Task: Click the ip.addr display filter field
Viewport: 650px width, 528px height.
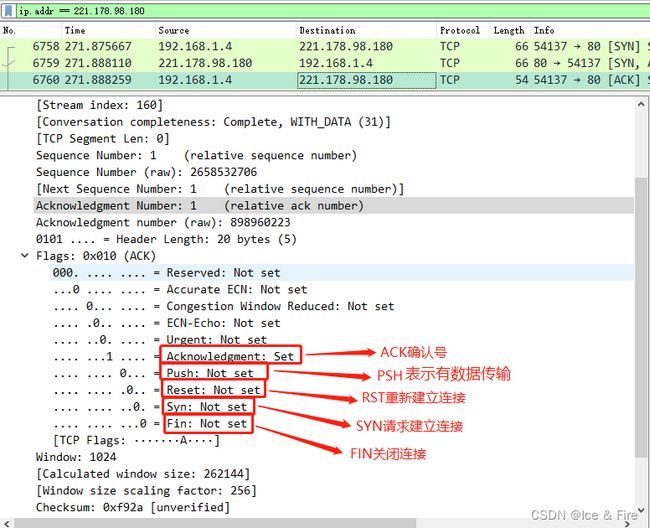Action: coord(332,11)
